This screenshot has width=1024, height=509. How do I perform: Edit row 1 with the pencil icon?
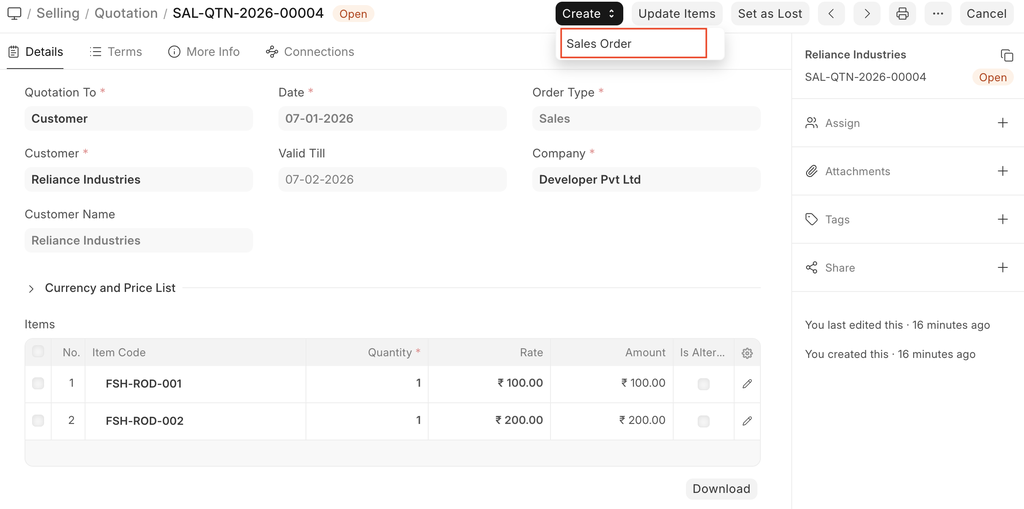(747, 384)
